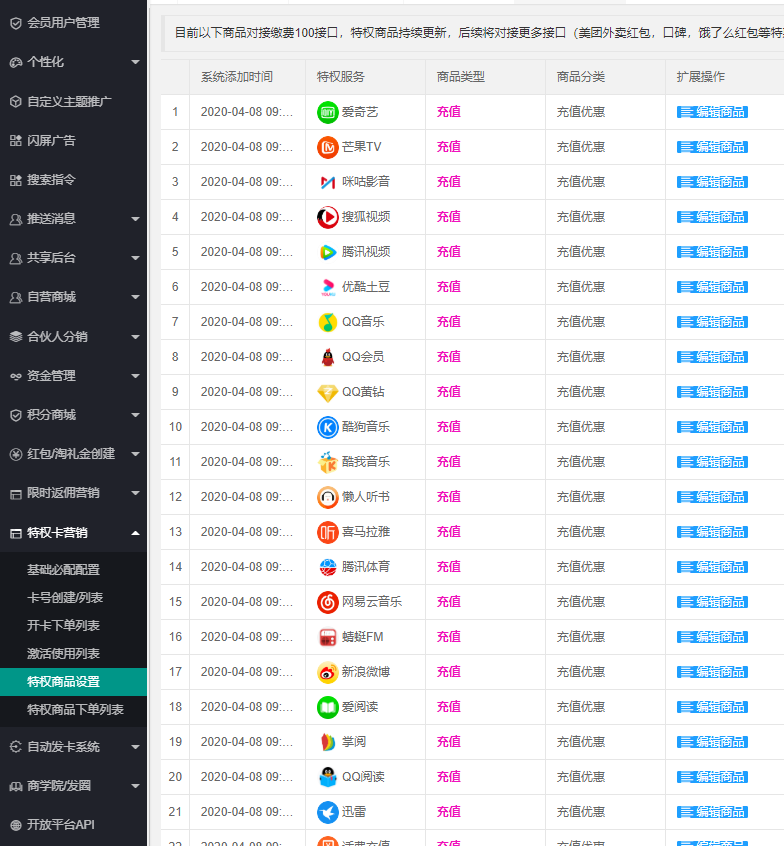Click the 咪咕影音 logo icon

pos(328,182)
